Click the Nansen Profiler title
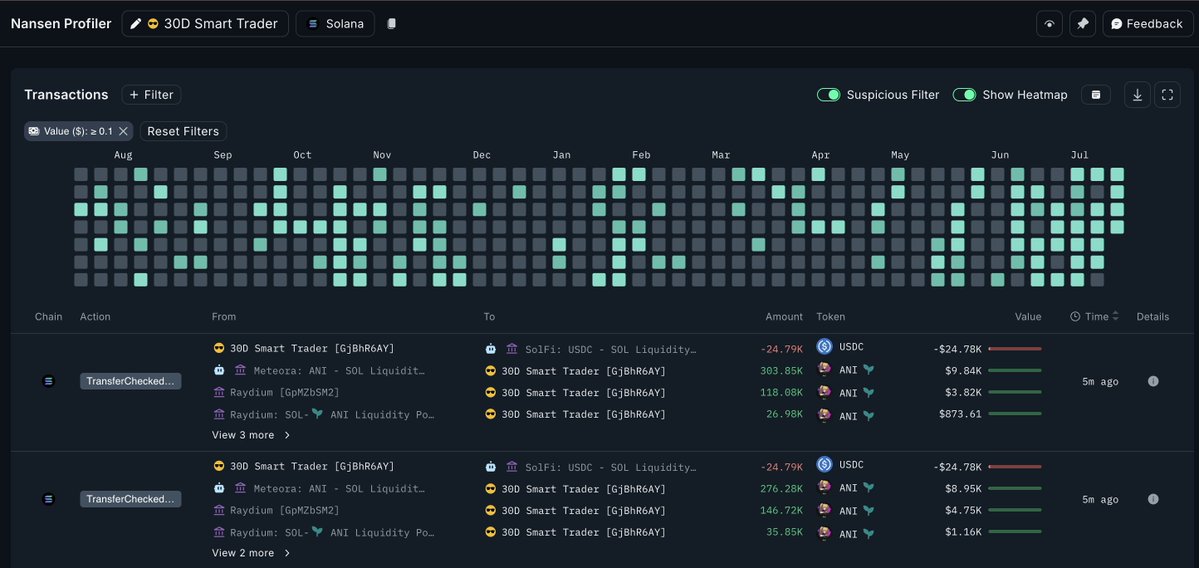Image resolution: width=1199 pixels, height=568 pixels. pos(60,24)
